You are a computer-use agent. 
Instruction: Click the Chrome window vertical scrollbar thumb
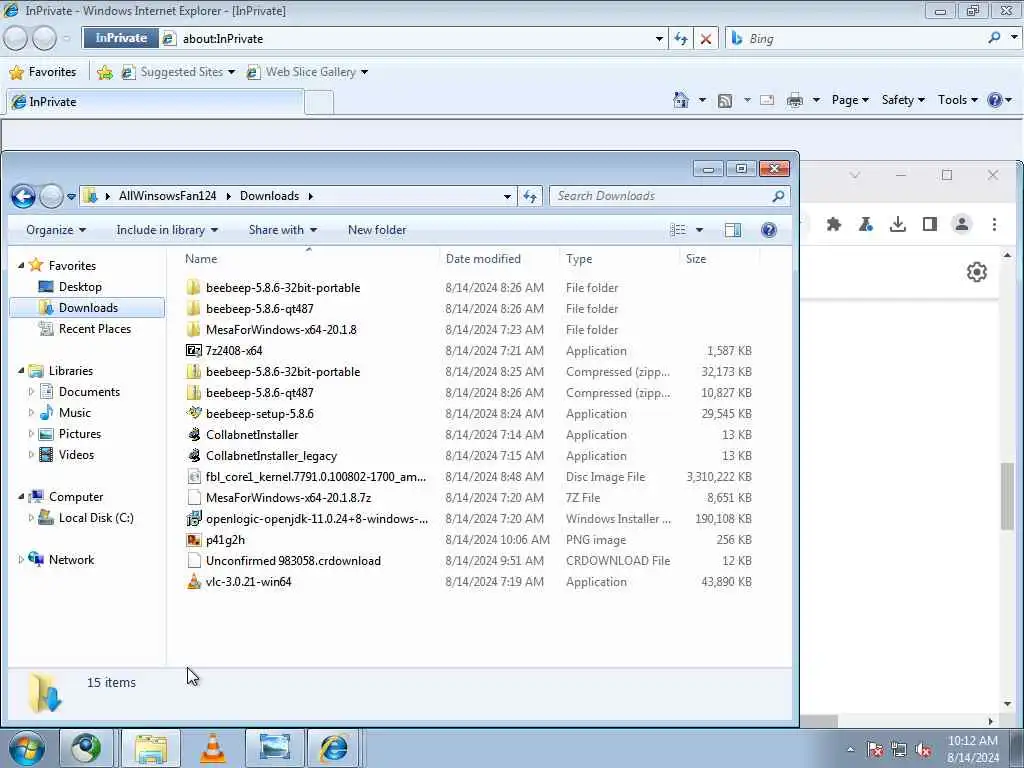[1007, 496]
